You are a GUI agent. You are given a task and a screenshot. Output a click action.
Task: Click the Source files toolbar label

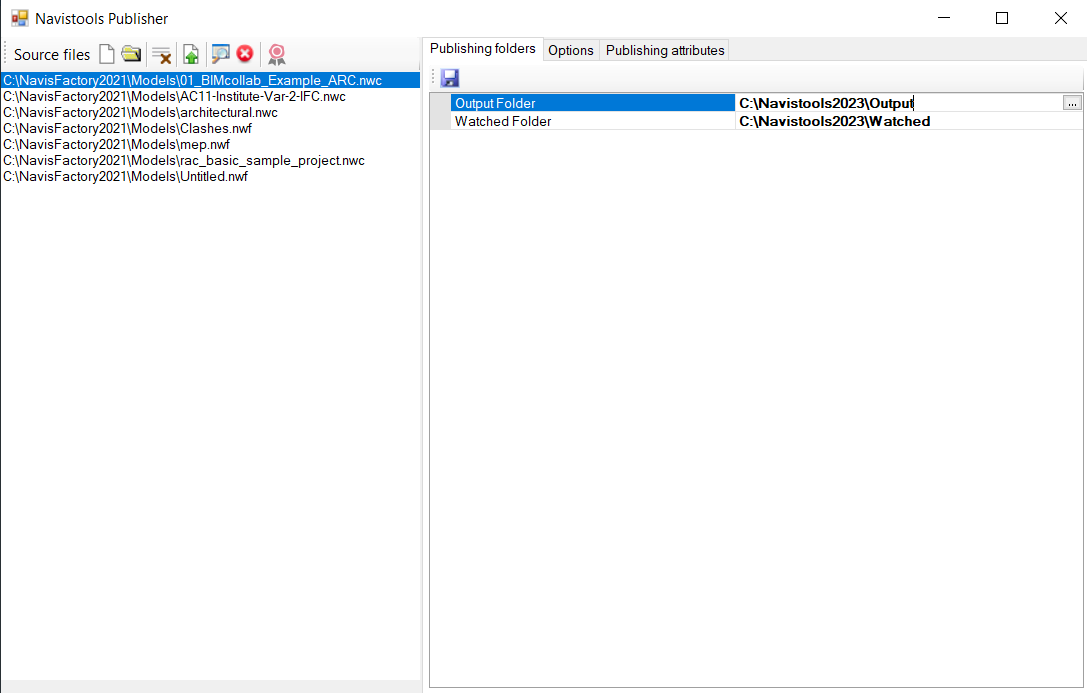pyautogui.click(x=52, y=55)
